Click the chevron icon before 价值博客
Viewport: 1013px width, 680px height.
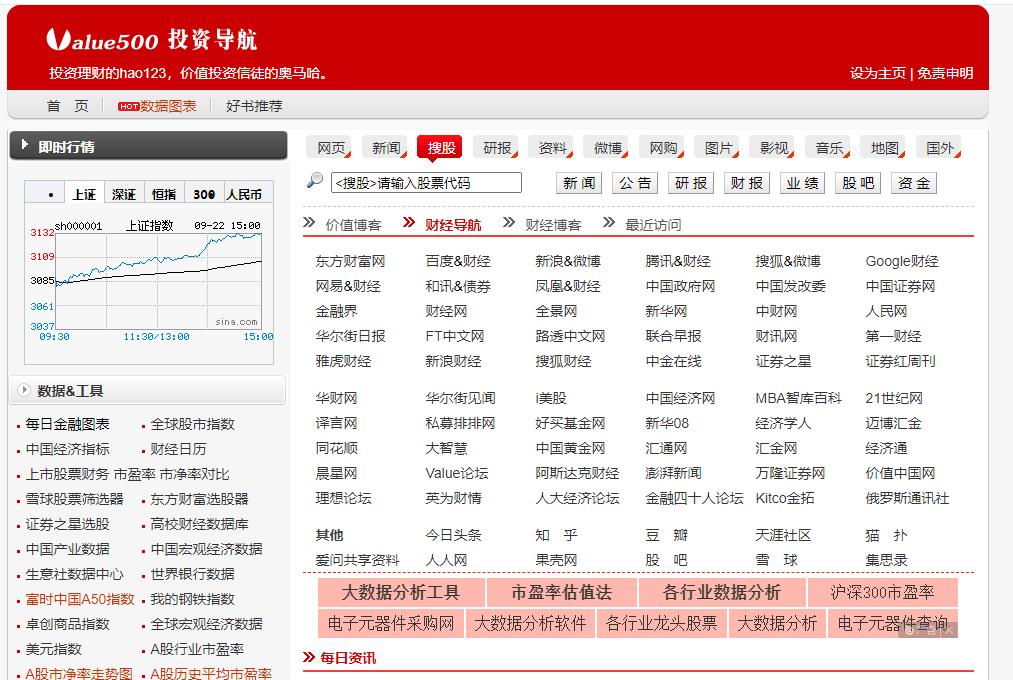click(309, 223)
